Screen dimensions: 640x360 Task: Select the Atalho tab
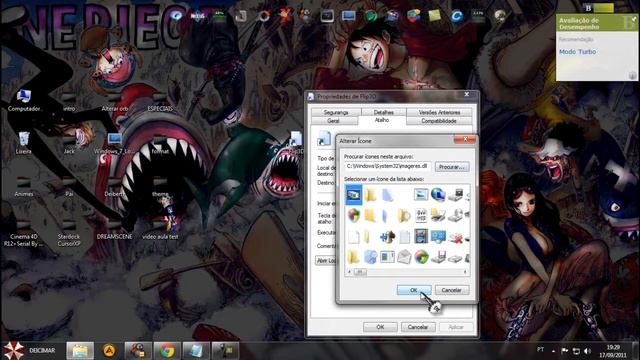382,120
